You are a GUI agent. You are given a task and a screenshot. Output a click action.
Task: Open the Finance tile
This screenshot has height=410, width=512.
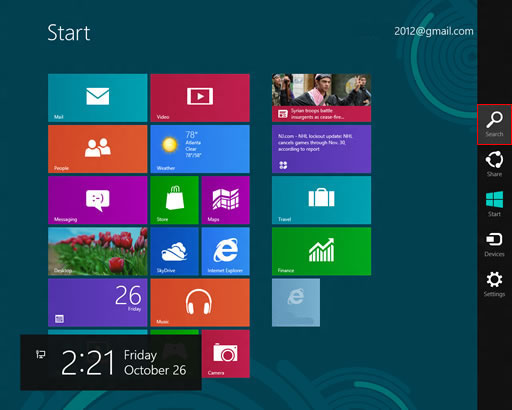click(x=321, y=251)
